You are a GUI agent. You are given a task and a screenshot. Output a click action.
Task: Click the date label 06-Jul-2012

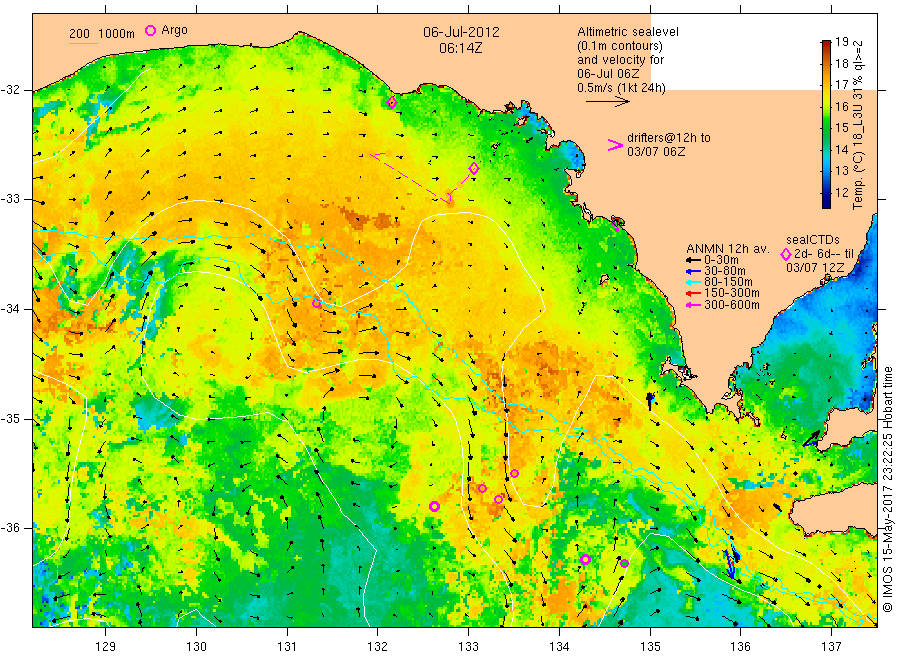click(461, 32)
